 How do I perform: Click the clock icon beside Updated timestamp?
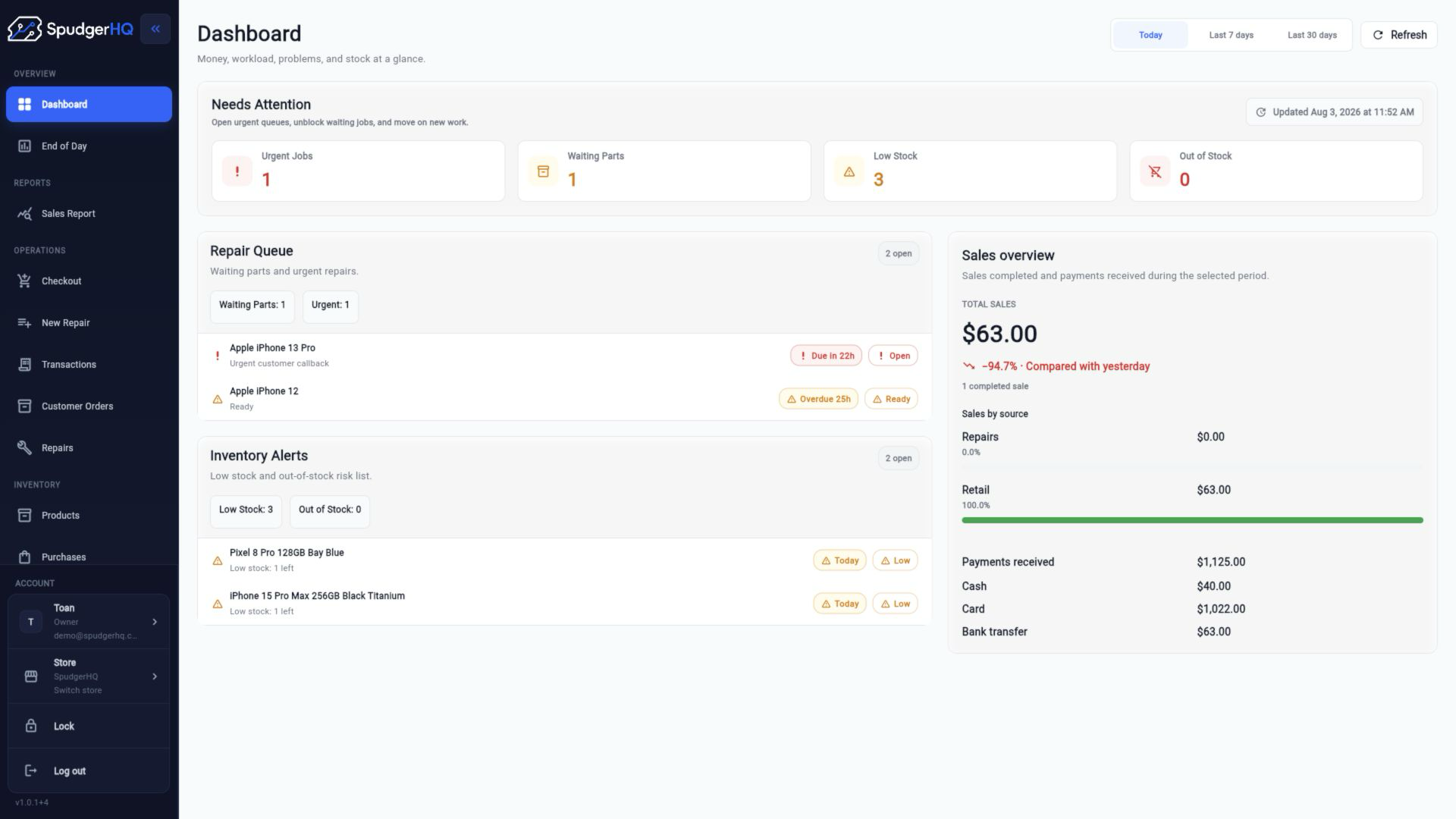tap(1261, 111)
